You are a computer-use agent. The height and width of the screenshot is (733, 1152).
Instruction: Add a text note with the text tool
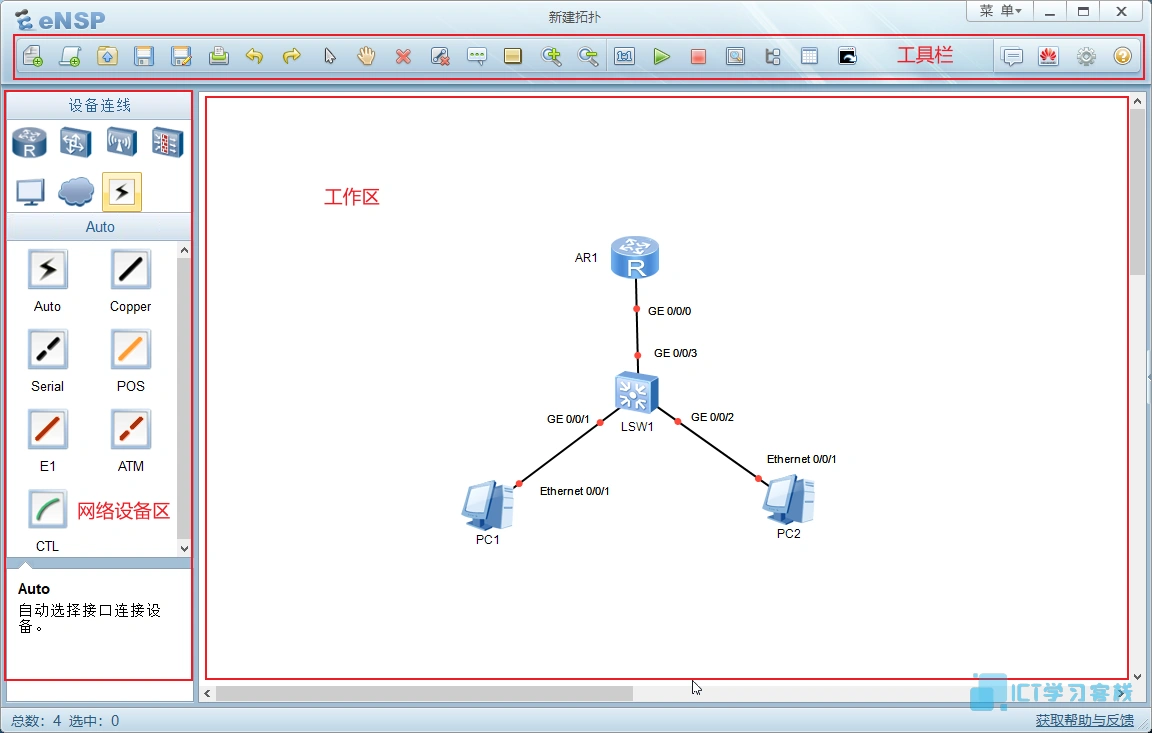pos(477,57)
